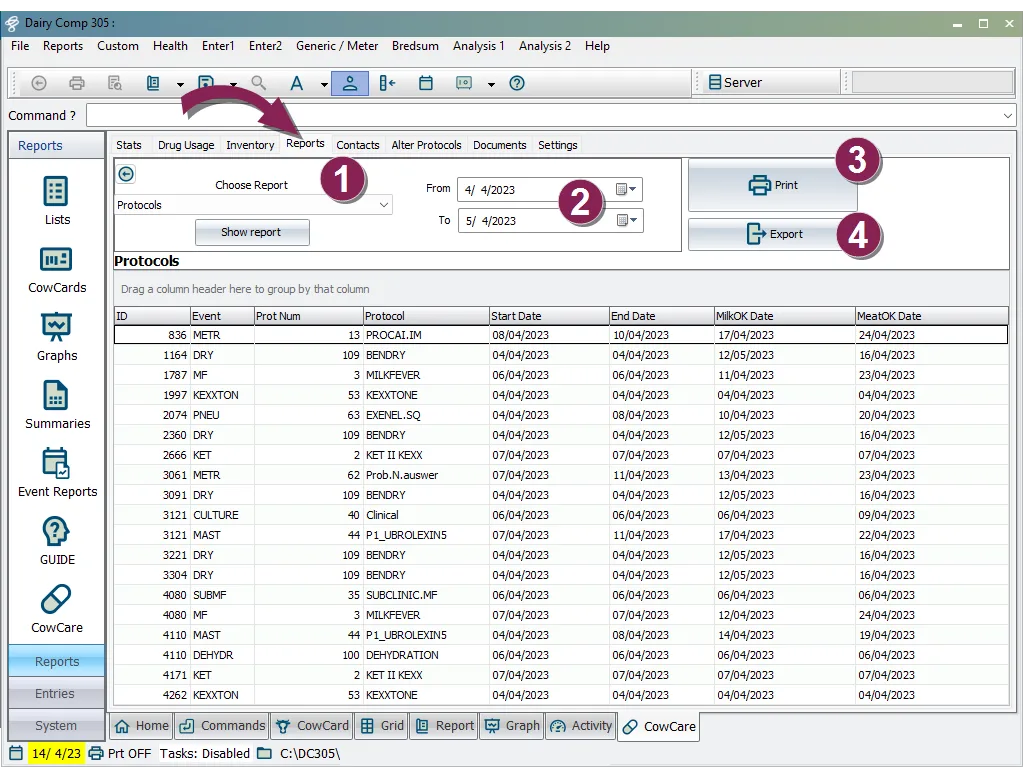Screen dimensions: 1035x779
Task: Open CowCare in the sidebar
Action: tap(57, 609)
